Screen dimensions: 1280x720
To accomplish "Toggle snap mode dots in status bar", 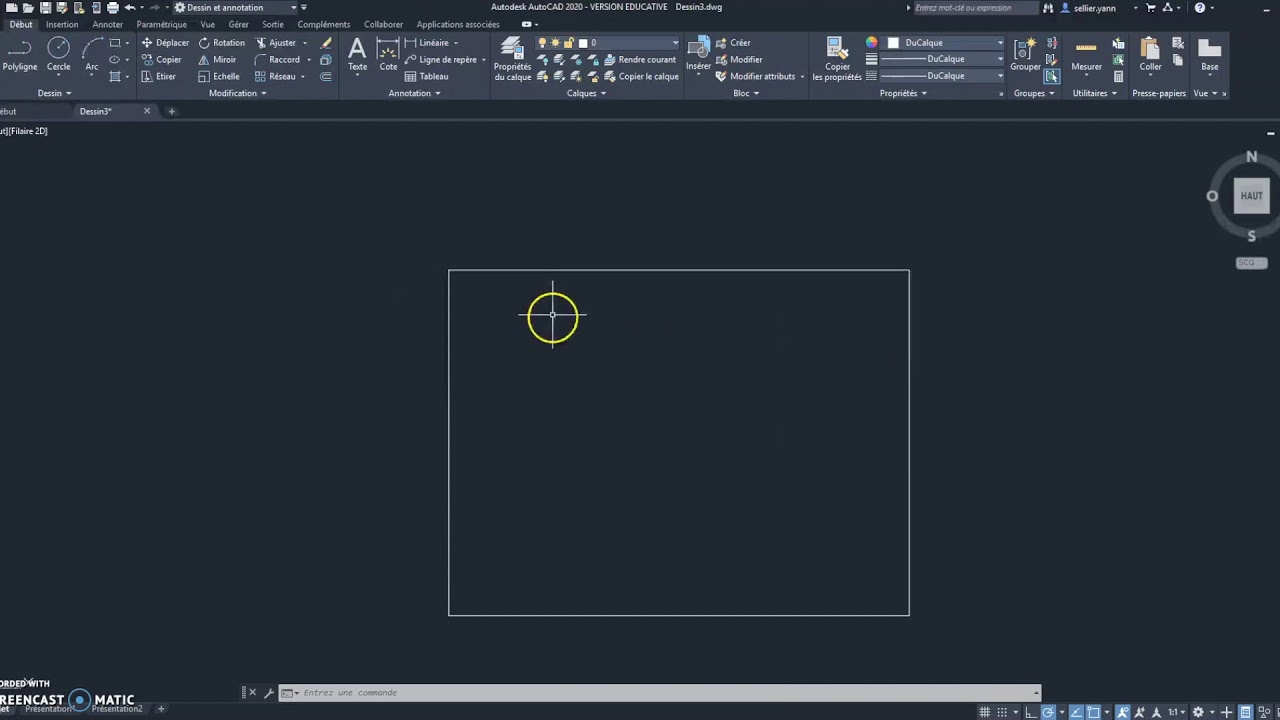I will tap(1002, 712).
